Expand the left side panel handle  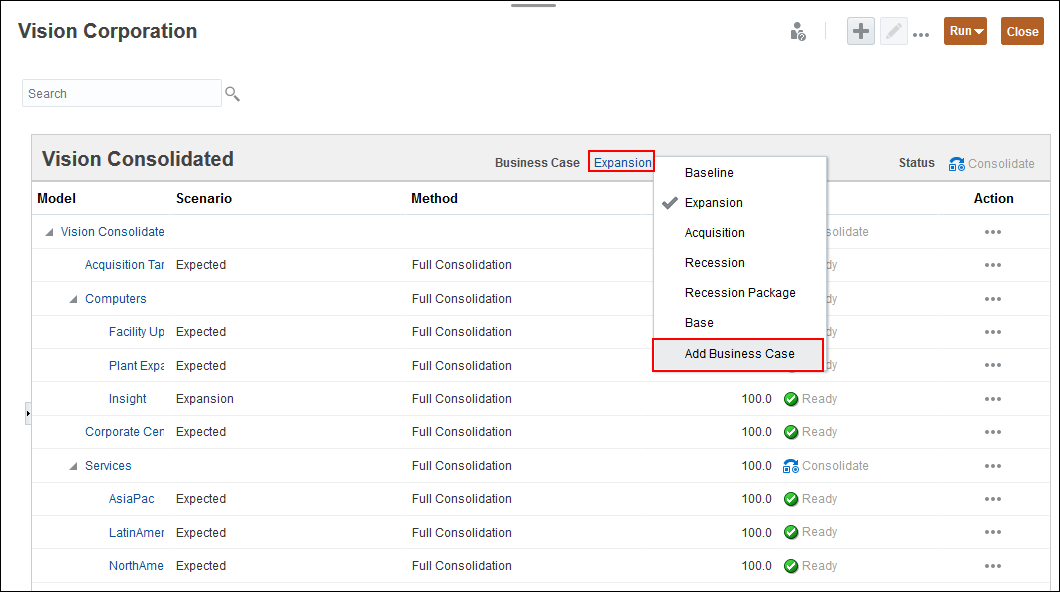point(28,413)
